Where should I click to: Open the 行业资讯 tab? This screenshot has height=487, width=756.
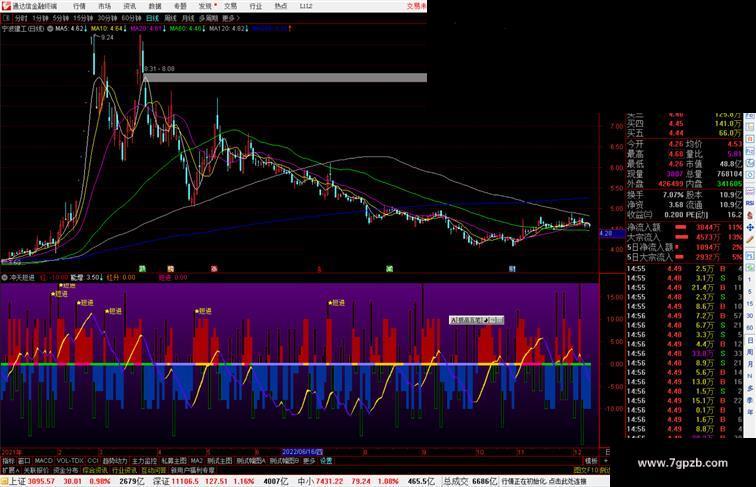tap(124, 470)
